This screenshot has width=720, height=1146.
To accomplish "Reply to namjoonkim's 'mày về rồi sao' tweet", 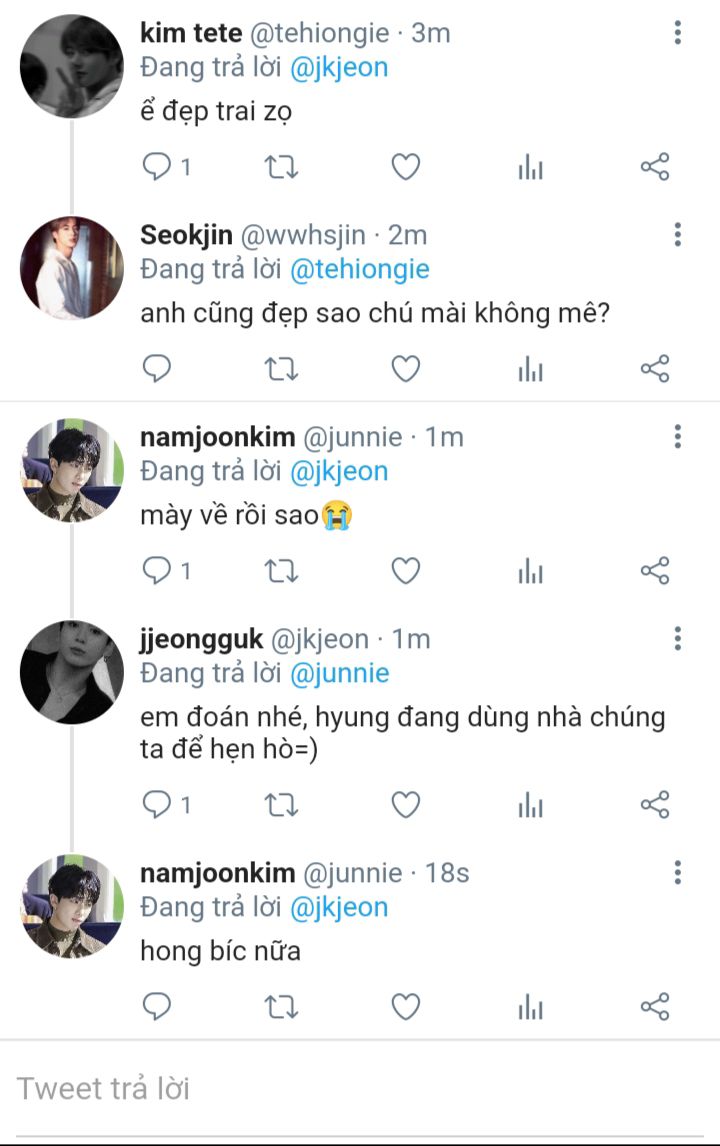I will [156, 571].
